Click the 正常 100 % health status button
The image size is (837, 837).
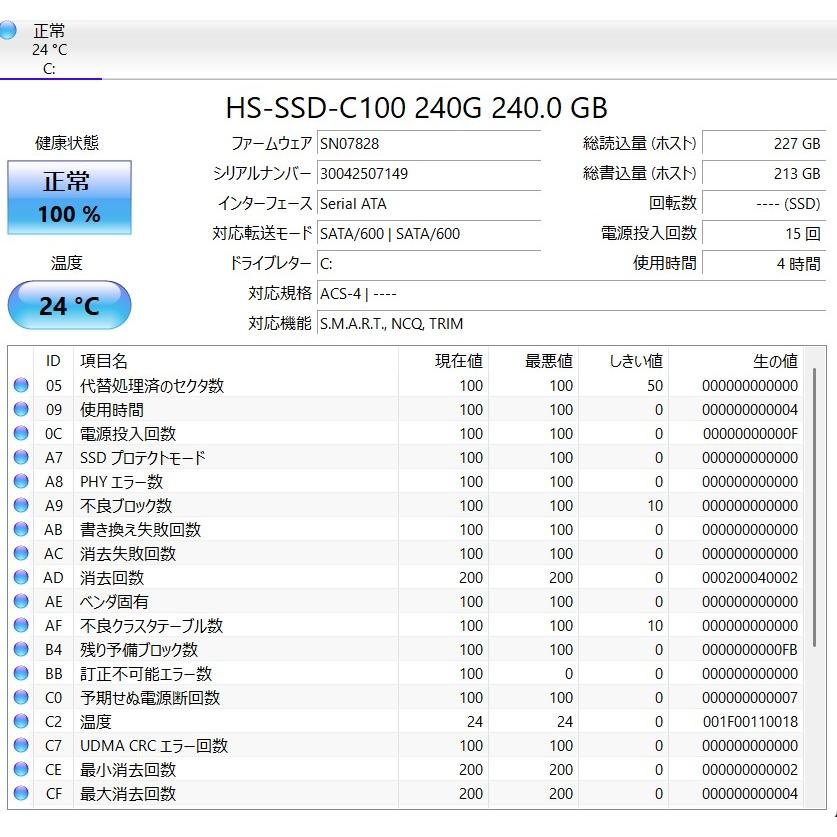click(x=69, y=198)
